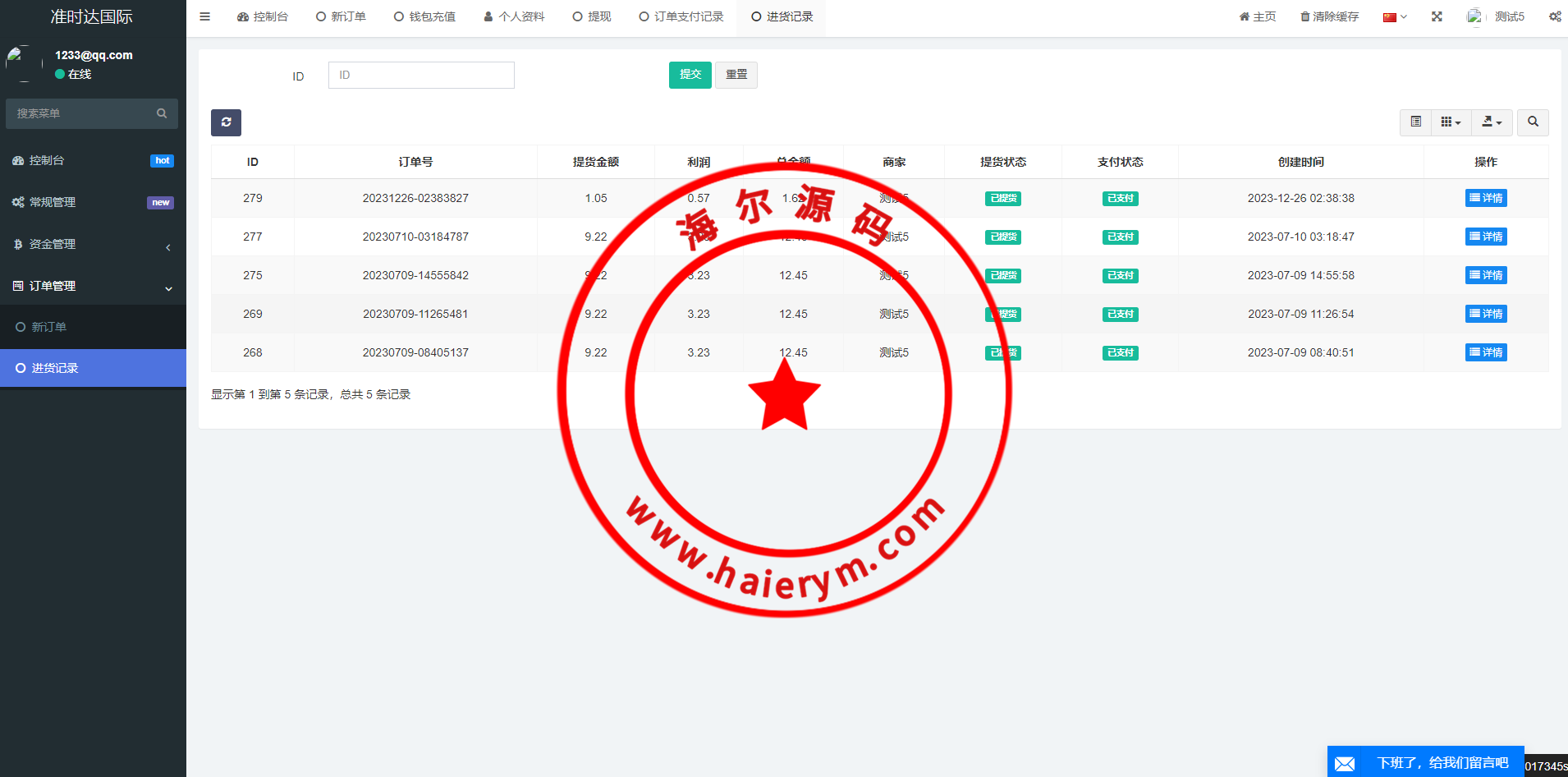Select 新订单 in sidebar menu
1568x777 pixels.
click(x=49, y=327)
